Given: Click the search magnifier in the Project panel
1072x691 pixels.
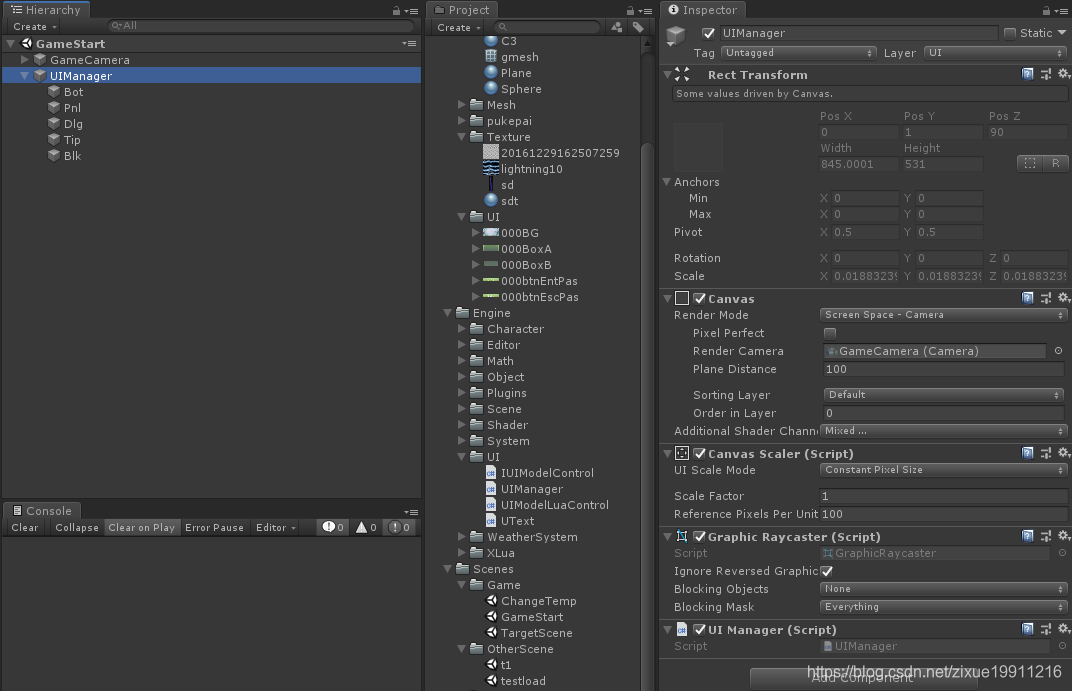Looking at the screenshot, I should coord(505,27).
